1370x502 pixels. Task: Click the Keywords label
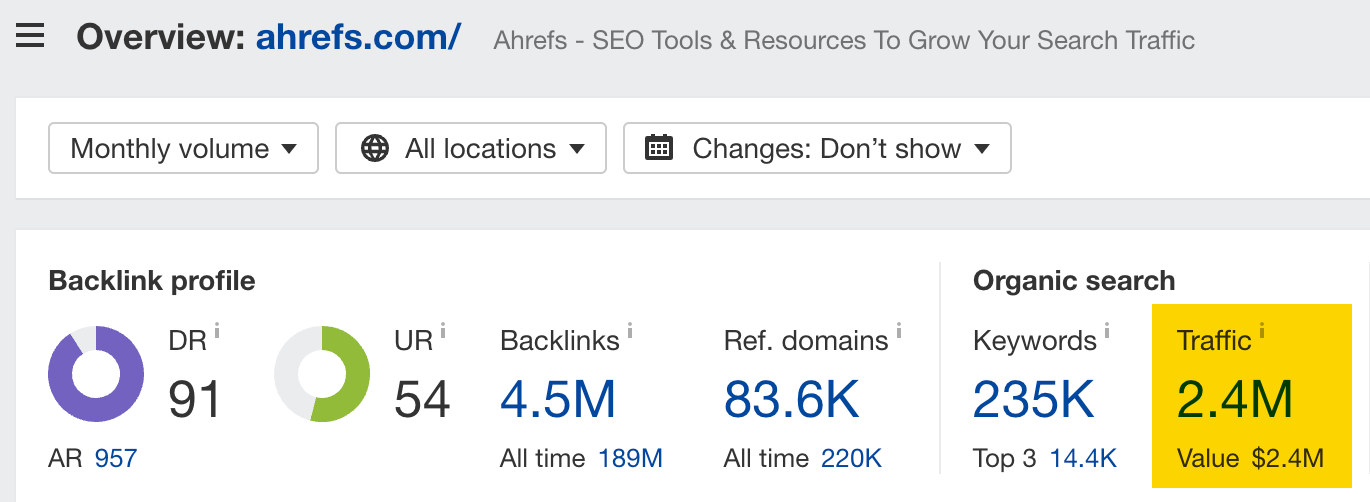point(1035,341)
